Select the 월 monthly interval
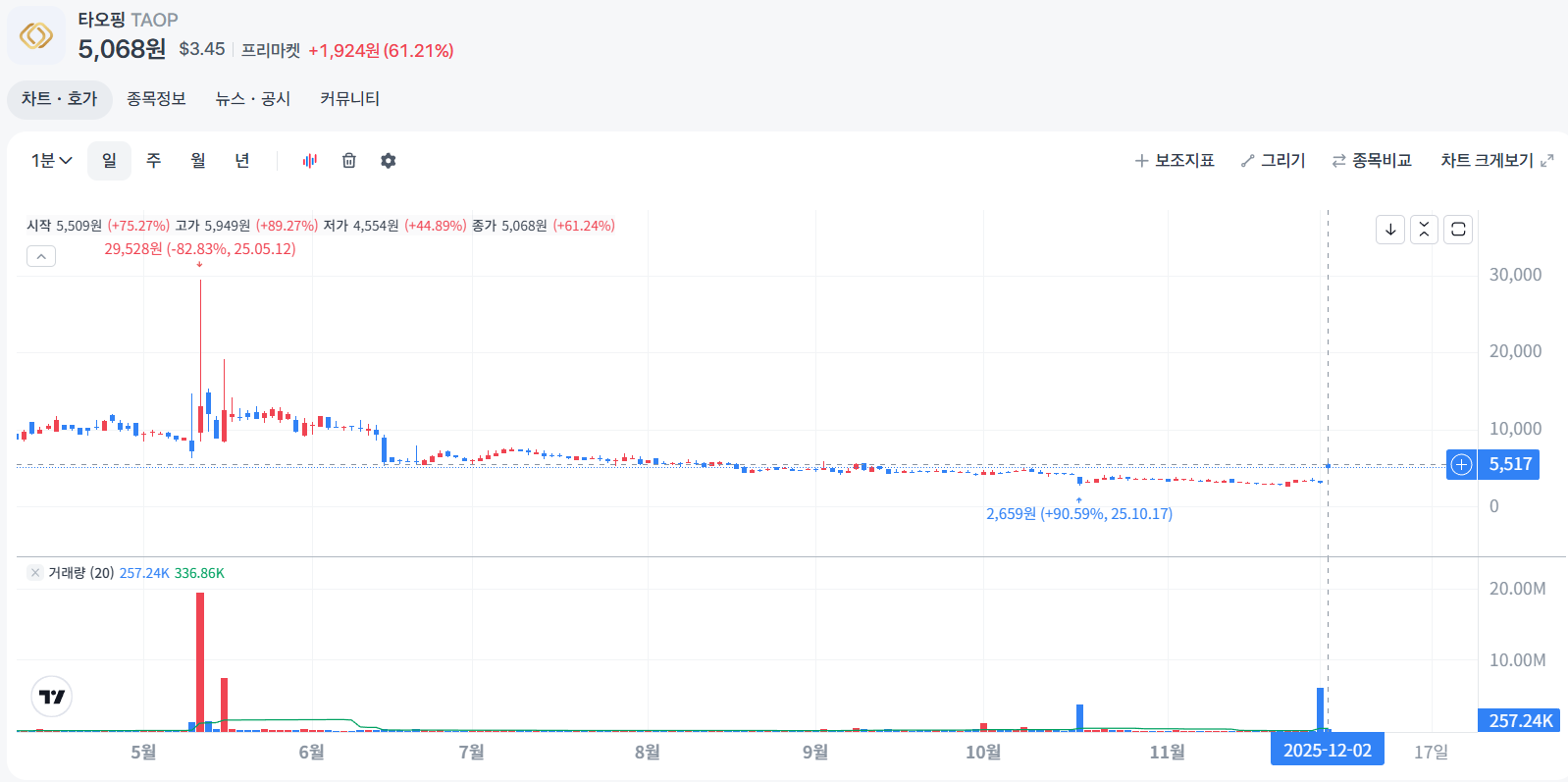 [x=198, y=161]
